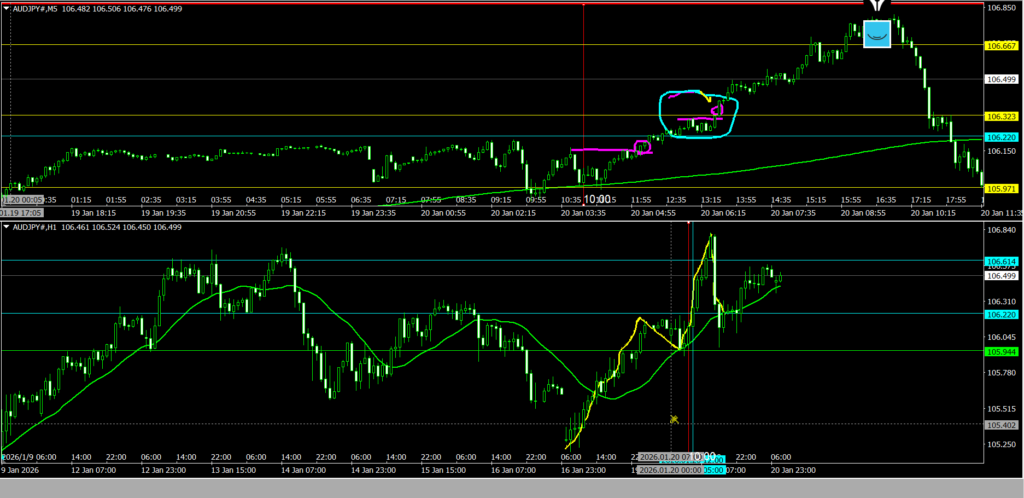Image resolution: width=1024 pixels, height=498 pixels.
Task: Select the cyan 106.614 price label
Action: point(1001,261)
